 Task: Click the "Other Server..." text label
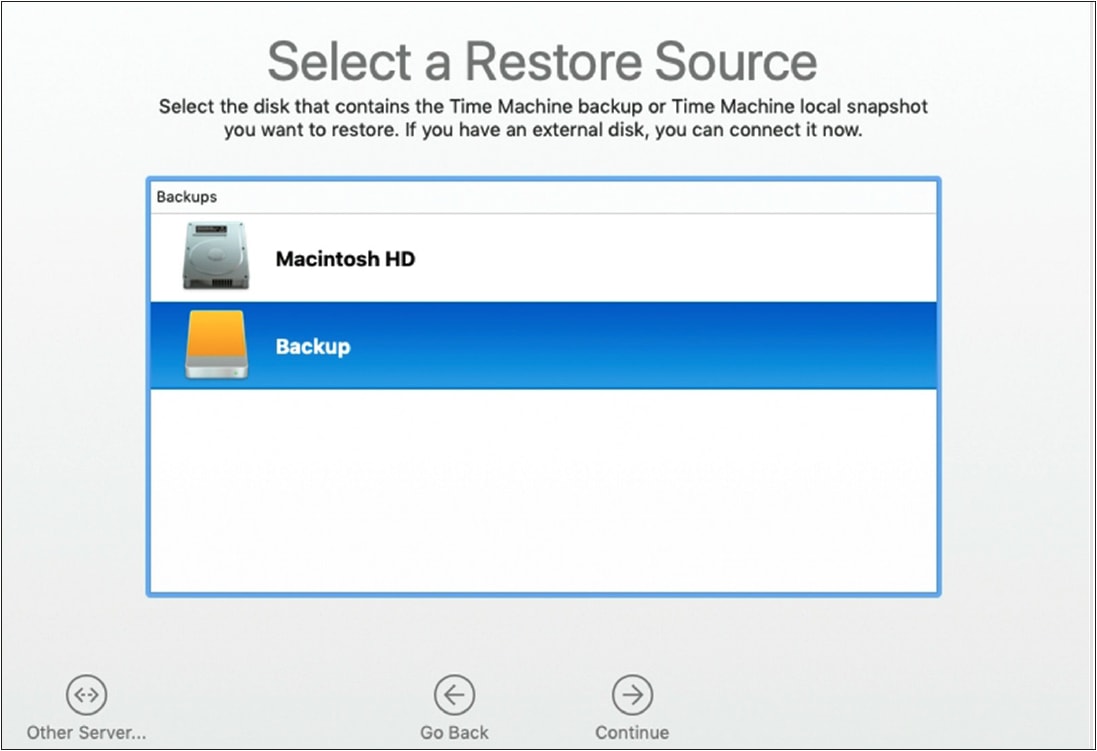[x=85, y=732]
